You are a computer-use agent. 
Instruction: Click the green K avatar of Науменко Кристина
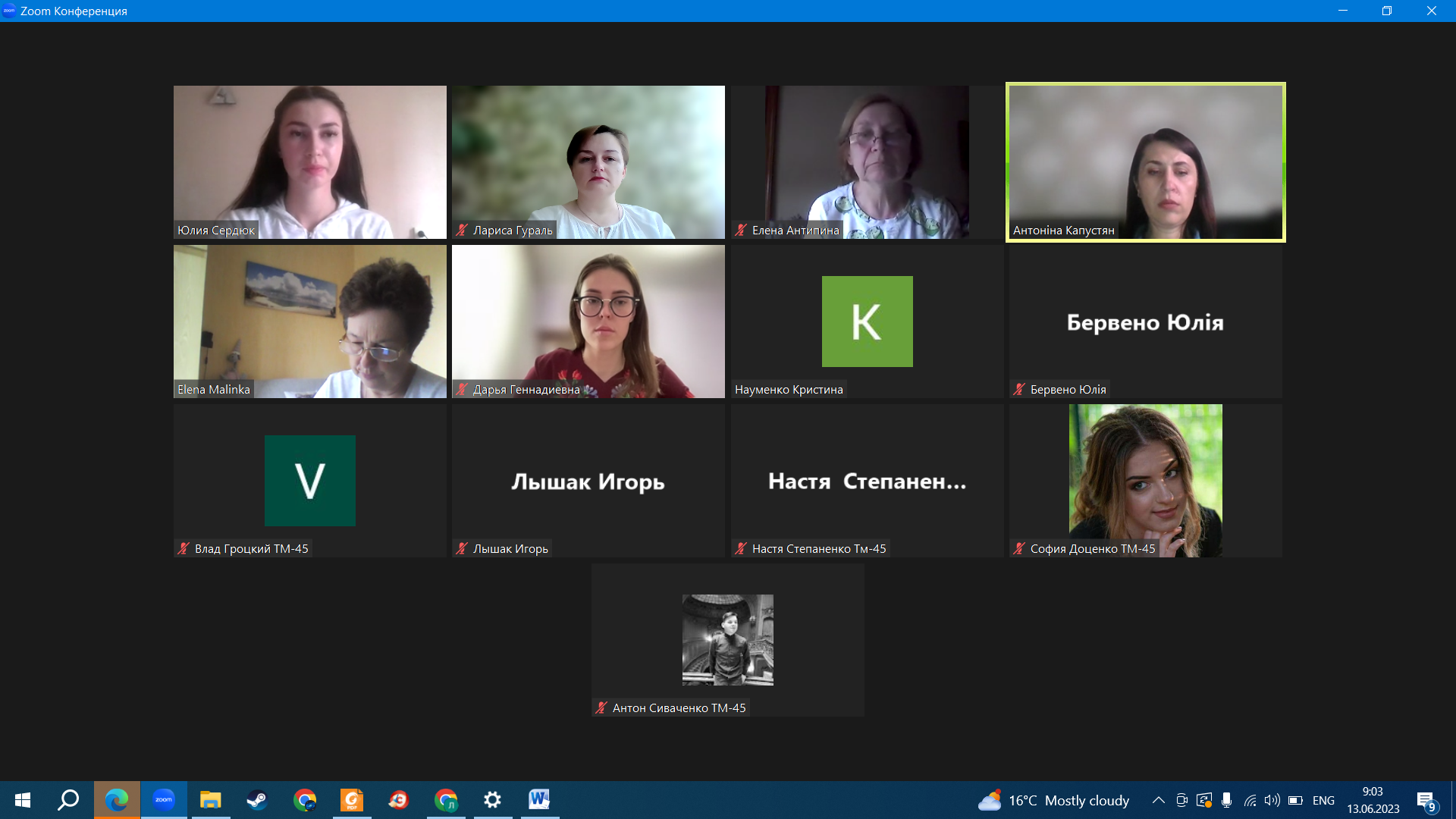(x=867, y=322)
